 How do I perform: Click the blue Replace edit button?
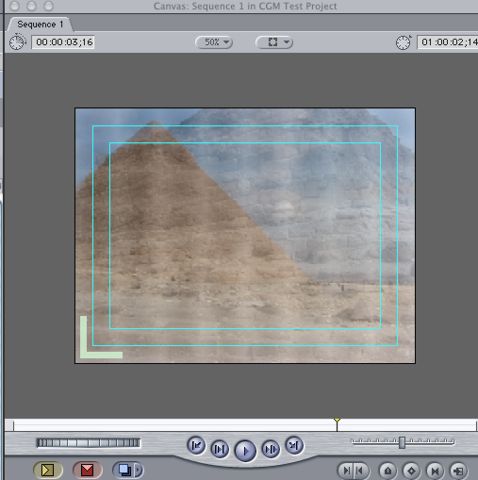click(124, 470)
